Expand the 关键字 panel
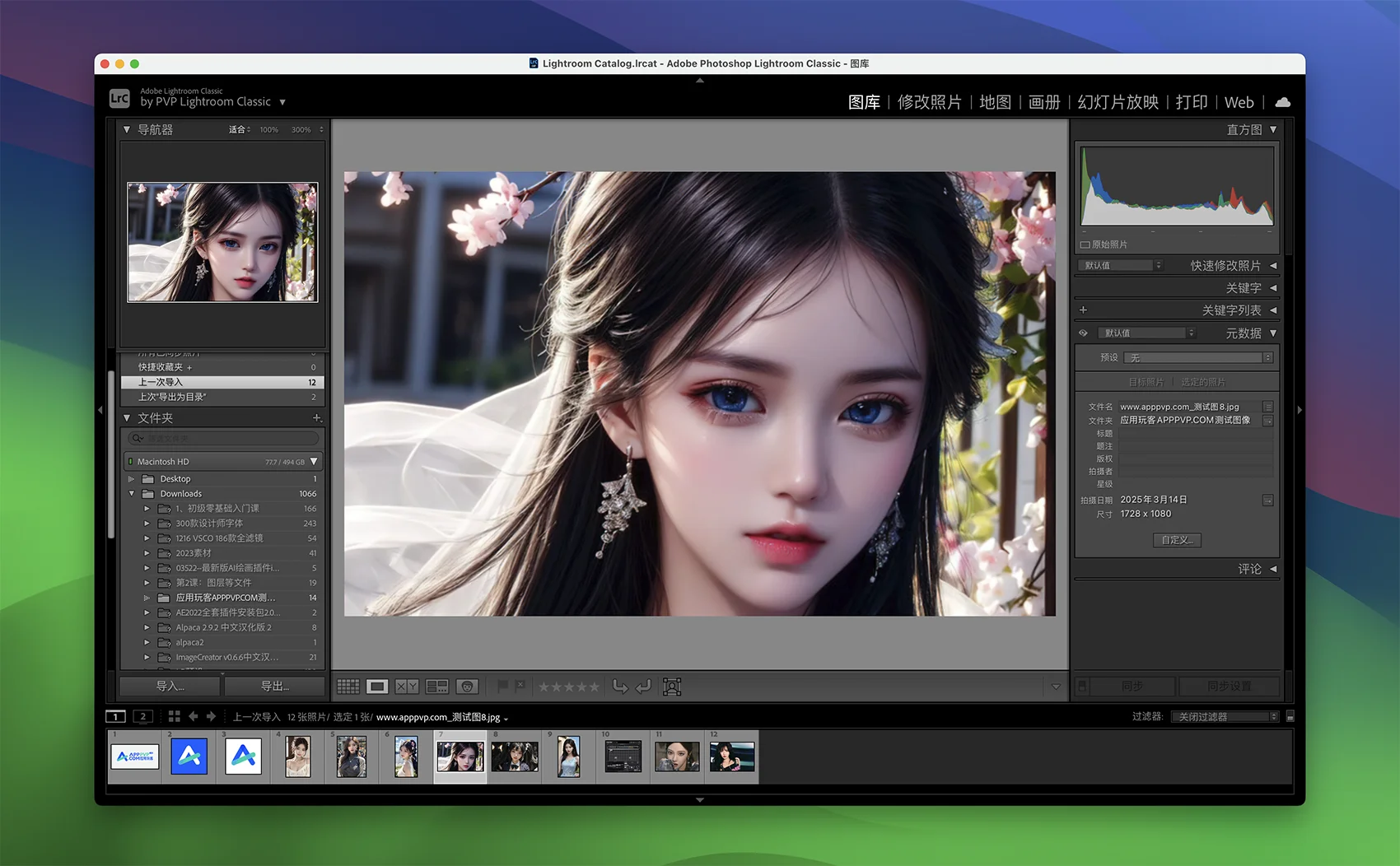Viewport: 1400px width, 866px height. click(1273, 287)
